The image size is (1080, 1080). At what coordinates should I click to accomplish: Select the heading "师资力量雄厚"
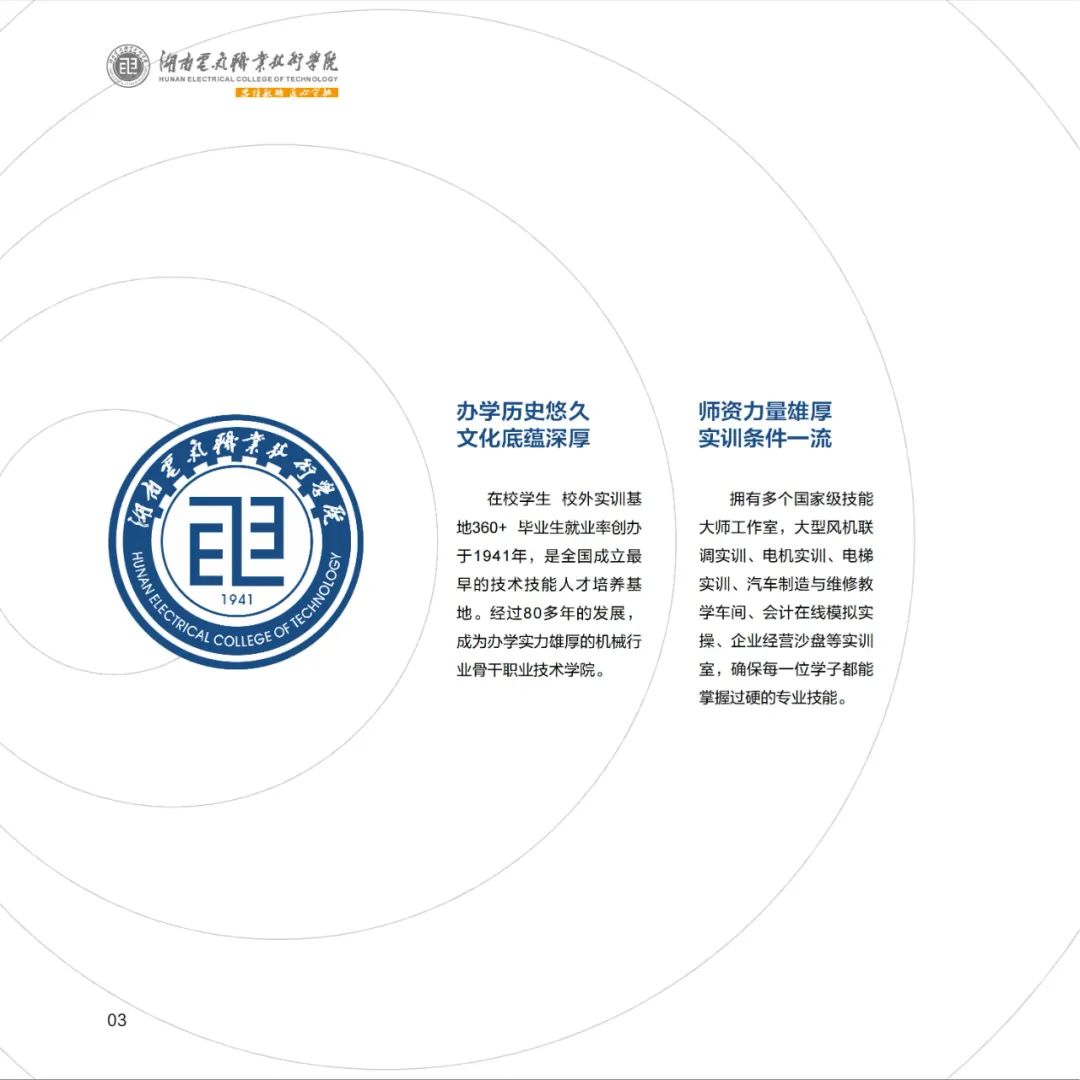tap(765, 411)
